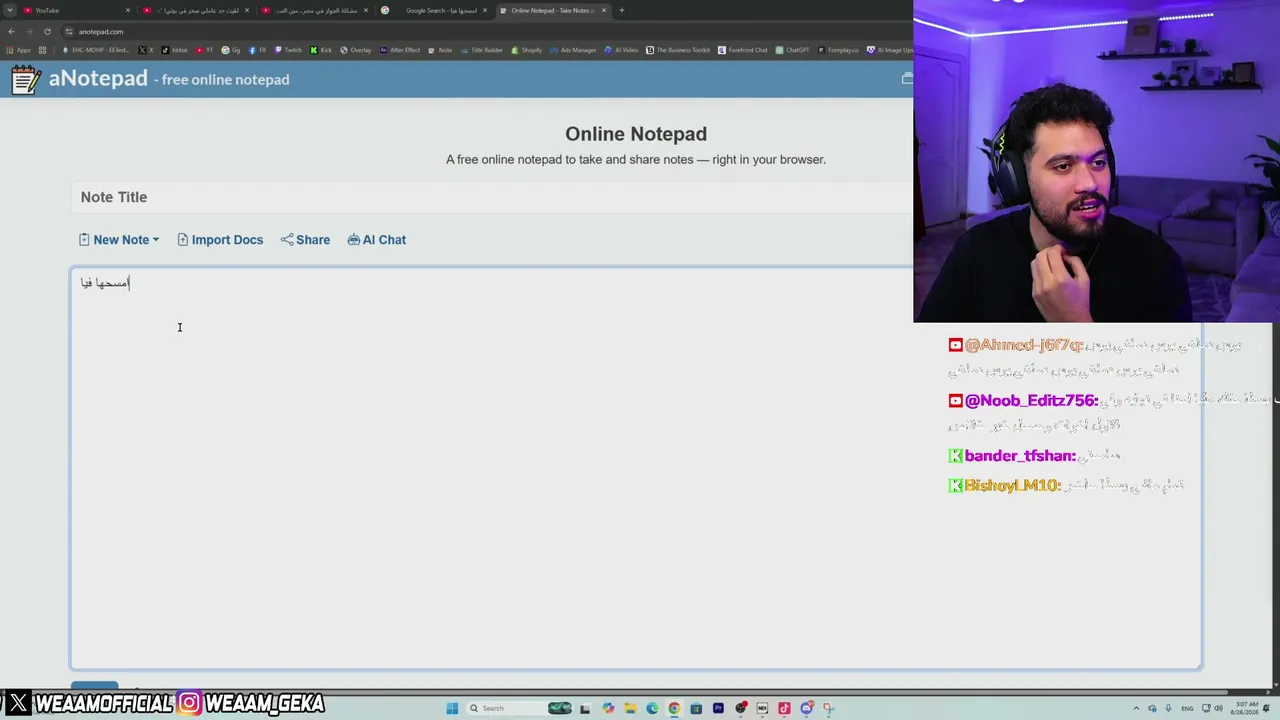Screen dimensions: 1280x720
Task: Open the Overlay bookmark
Action: pos(355,50)
